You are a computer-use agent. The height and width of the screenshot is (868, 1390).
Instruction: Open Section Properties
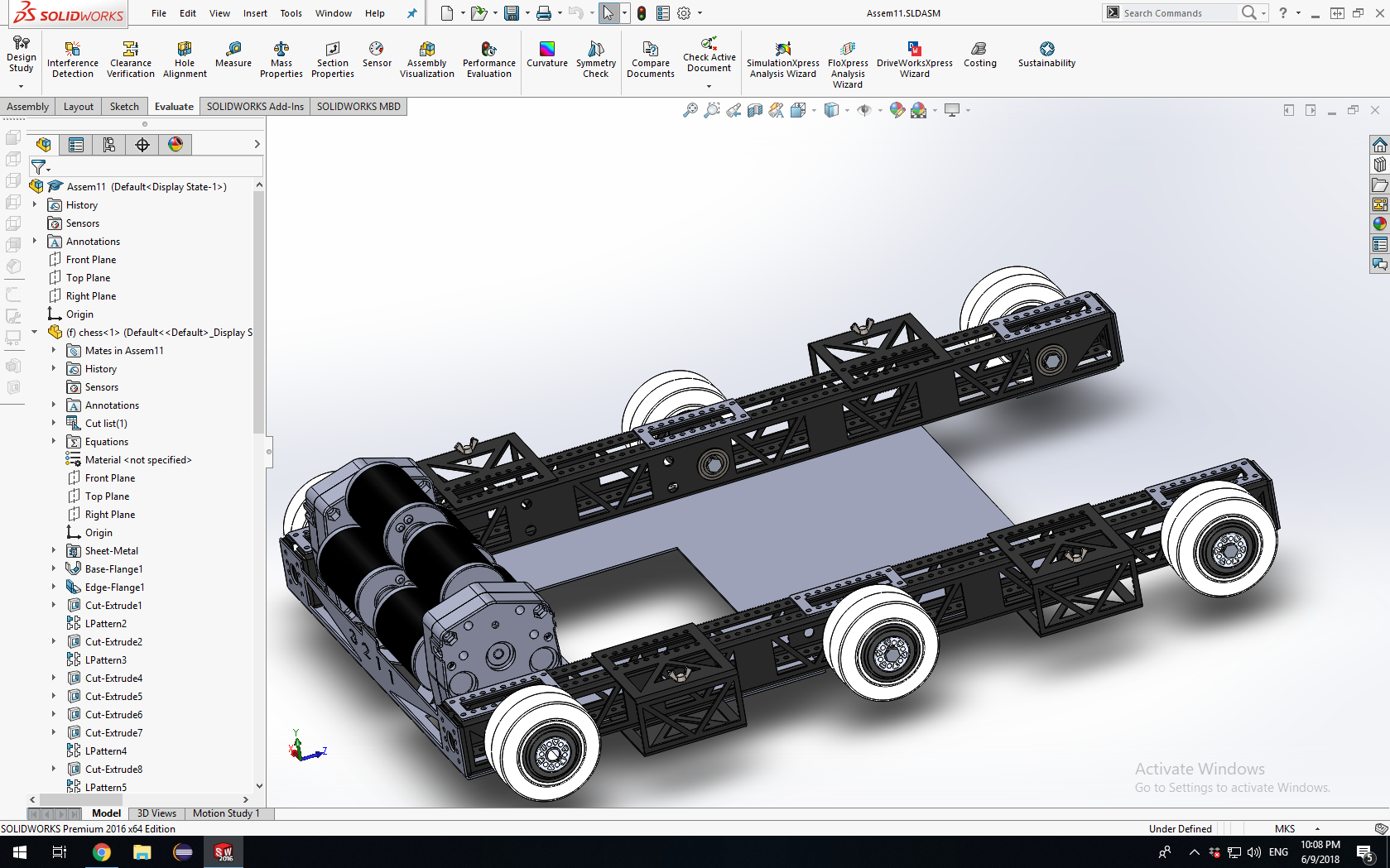point(333,60)
